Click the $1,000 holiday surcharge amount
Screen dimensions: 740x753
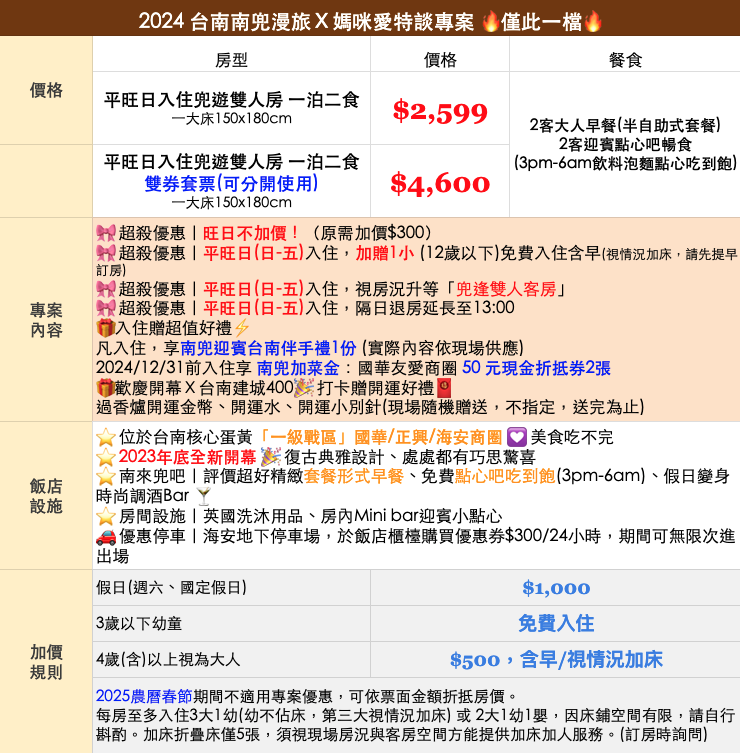click(556, 588)
